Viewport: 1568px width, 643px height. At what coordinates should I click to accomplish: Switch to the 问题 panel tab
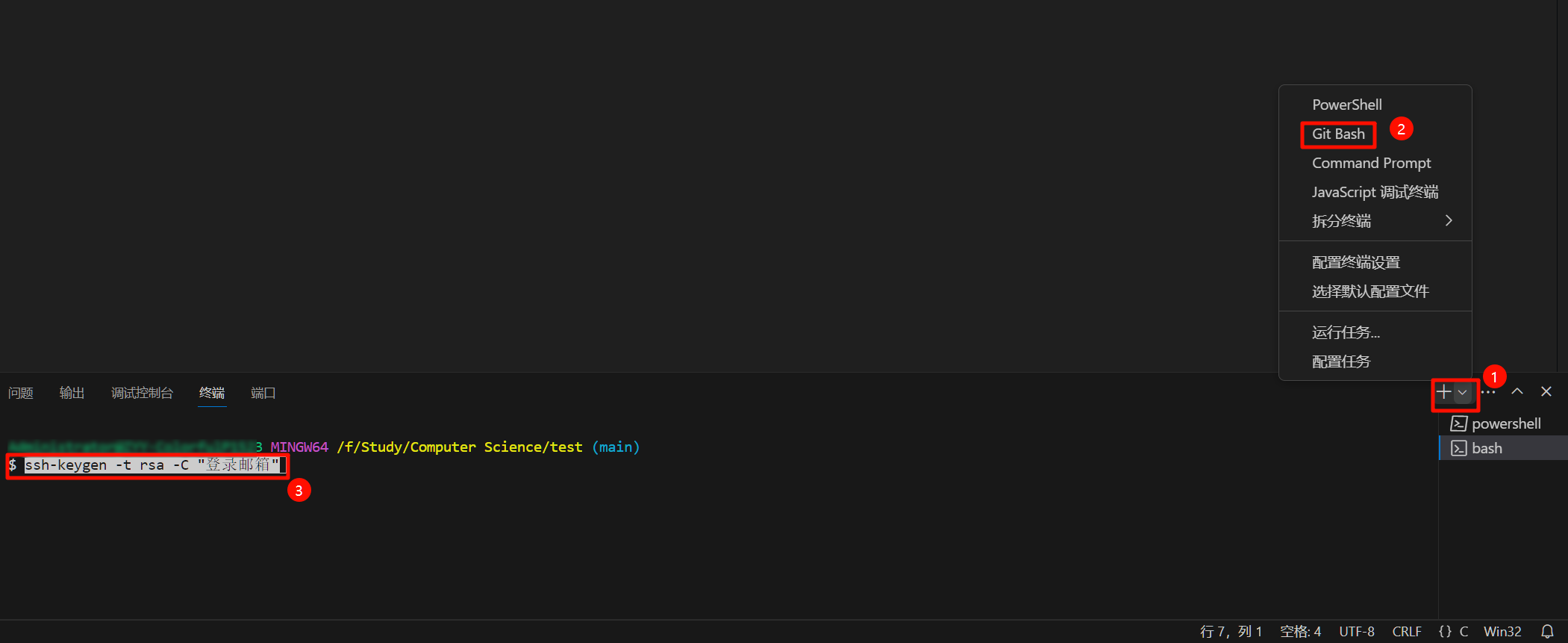click(21, 393)
